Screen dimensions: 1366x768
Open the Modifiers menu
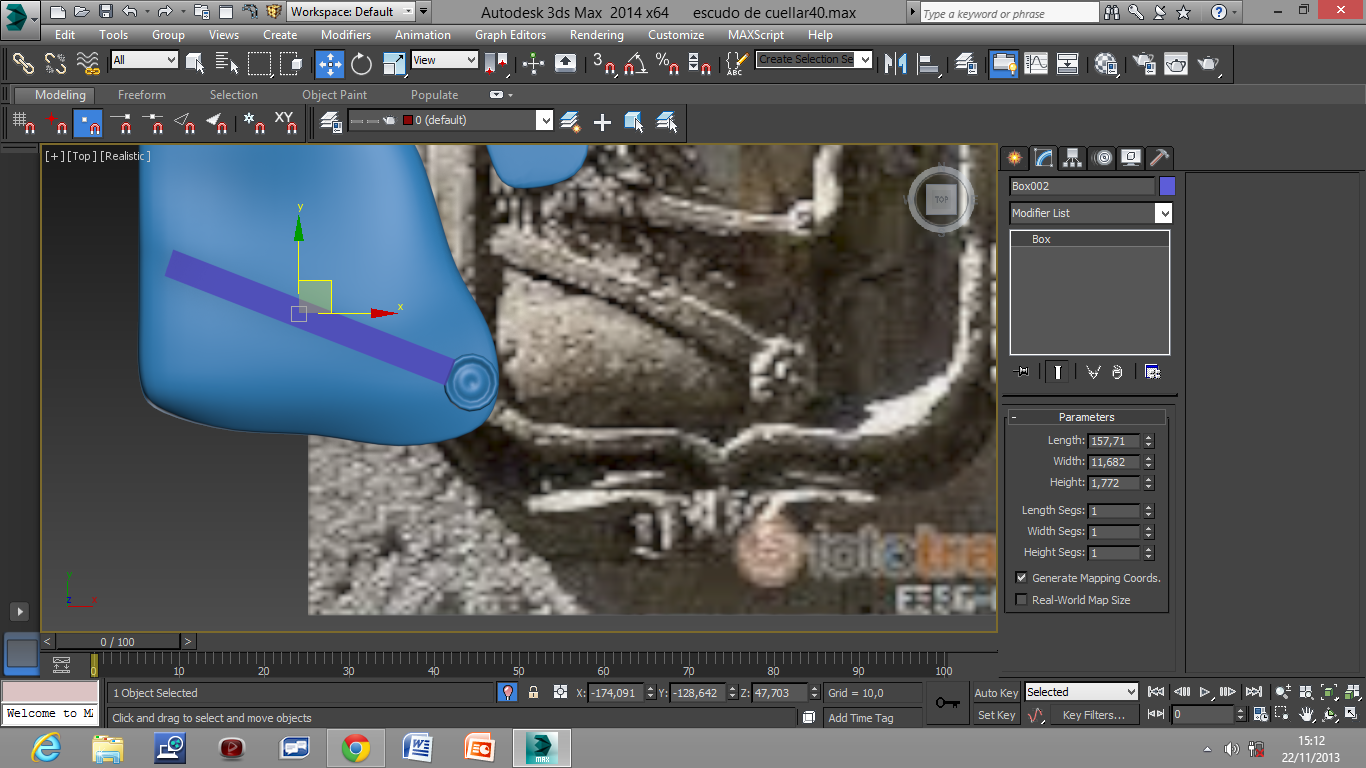(x=346, y=35)
